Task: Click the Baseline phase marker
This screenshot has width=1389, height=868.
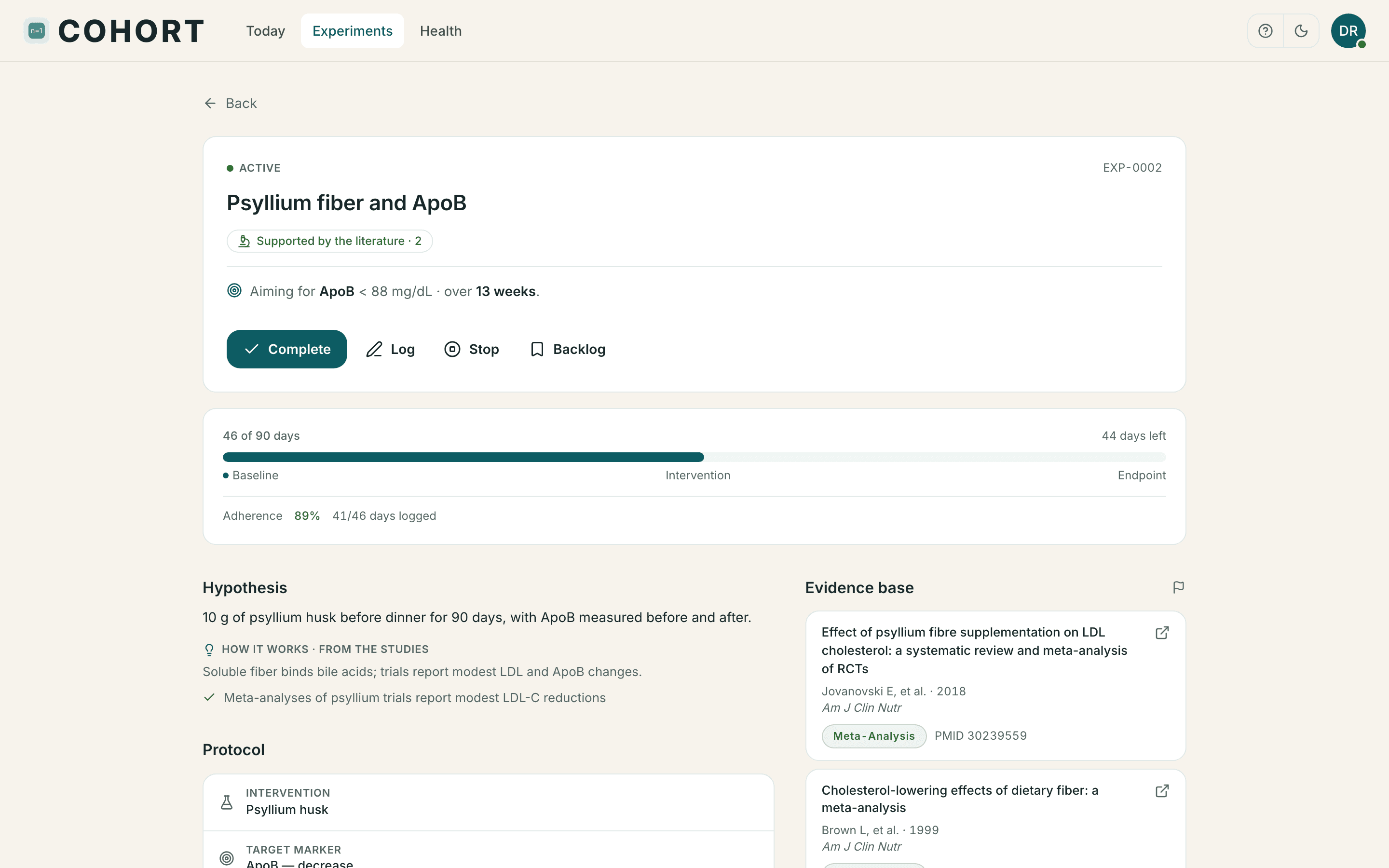Action: (251, 475)
